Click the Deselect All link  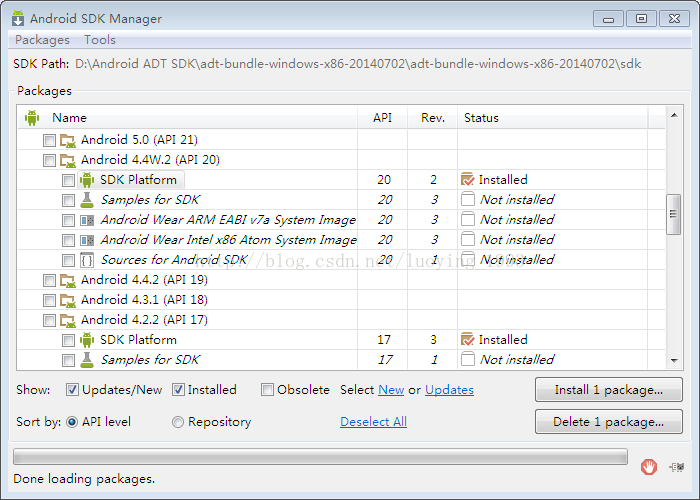(373, 422)
